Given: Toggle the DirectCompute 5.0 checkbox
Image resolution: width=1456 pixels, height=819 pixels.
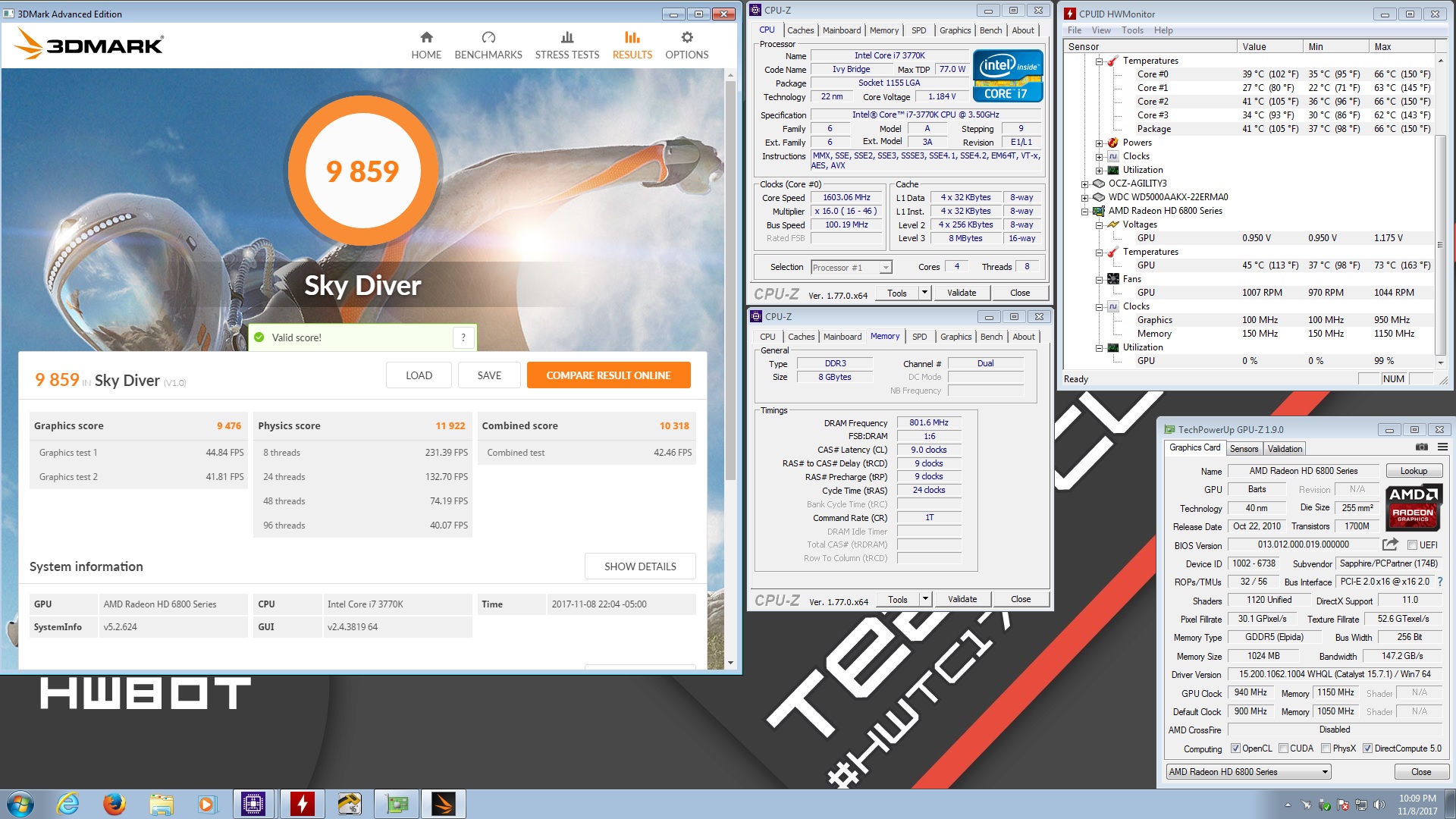Looking at the screenshot, I should pos(1367,748).
